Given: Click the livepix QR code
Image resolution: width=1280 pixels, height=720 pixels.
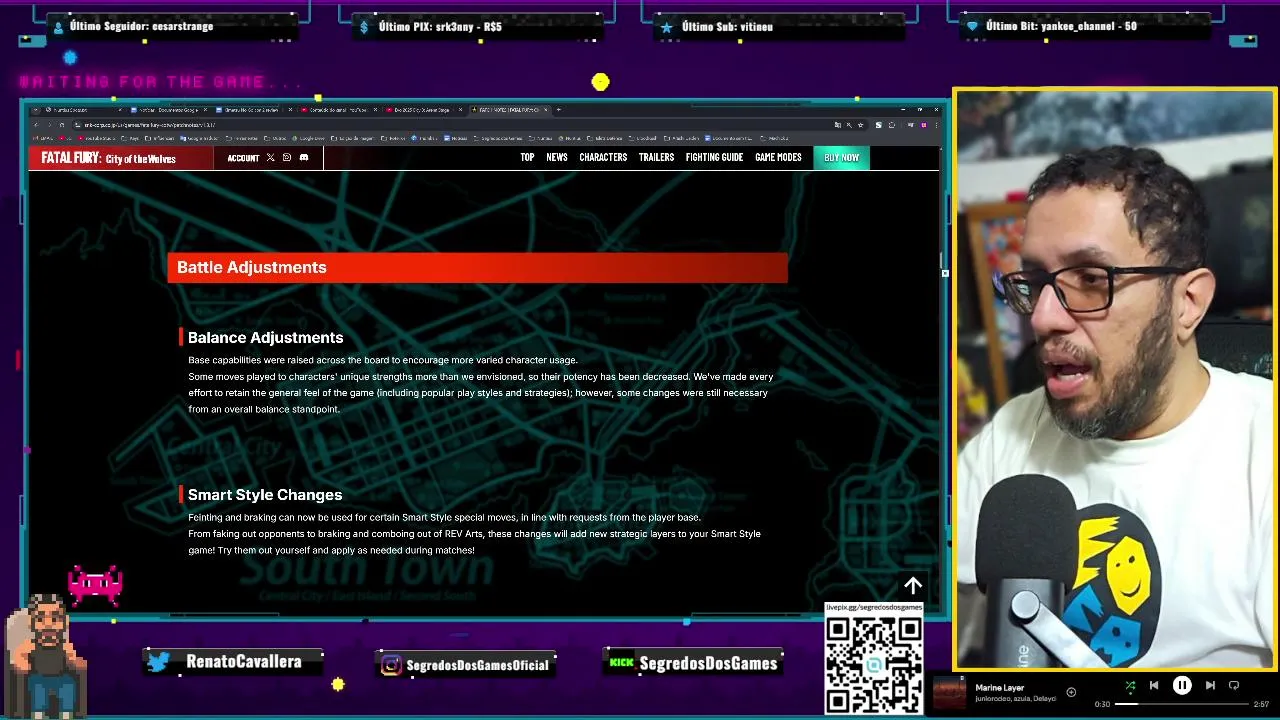Looking at the screenshot, I should click(873, 665).
